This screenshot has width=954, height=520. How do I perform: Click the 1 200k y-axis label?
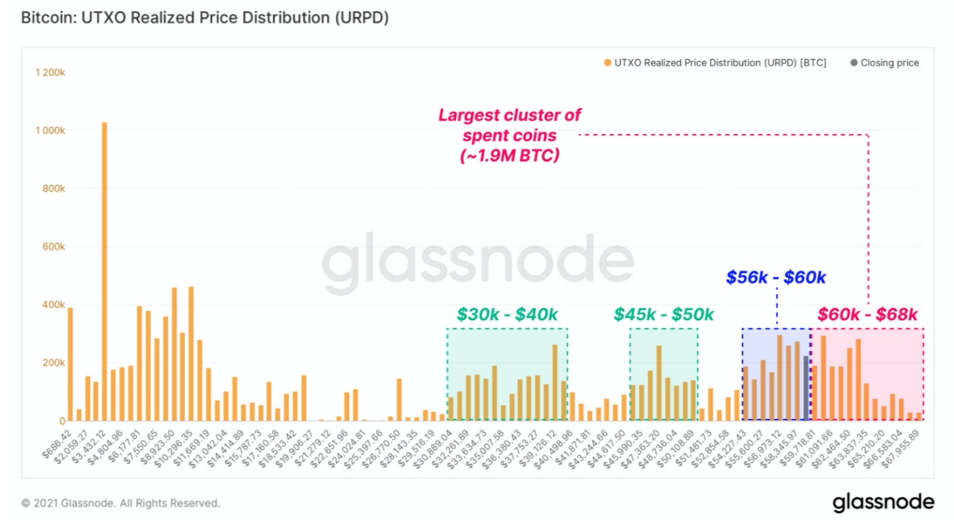point(50,72)
